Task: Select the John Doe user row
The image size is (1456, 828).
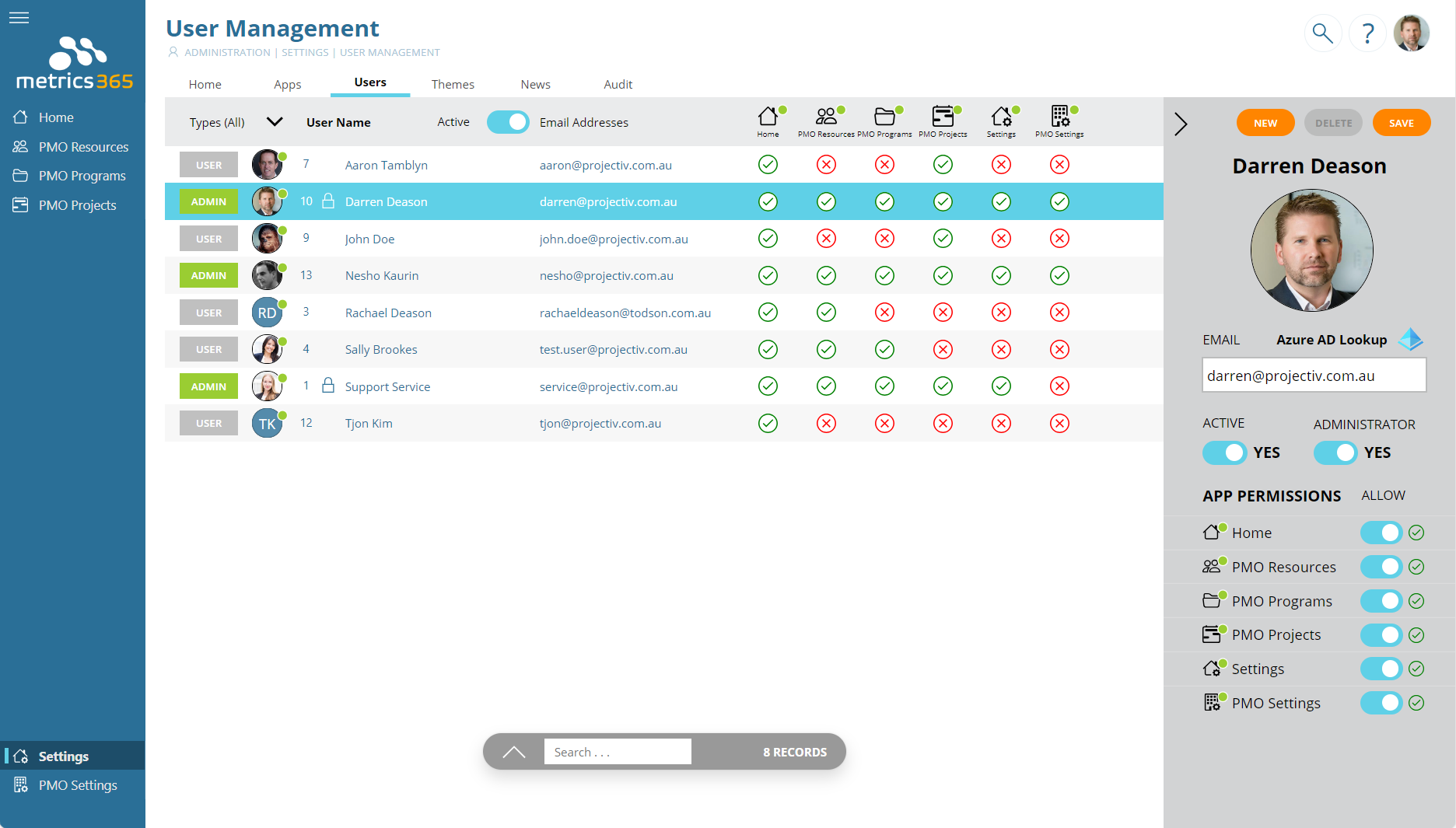Action: tap(664, 239)
